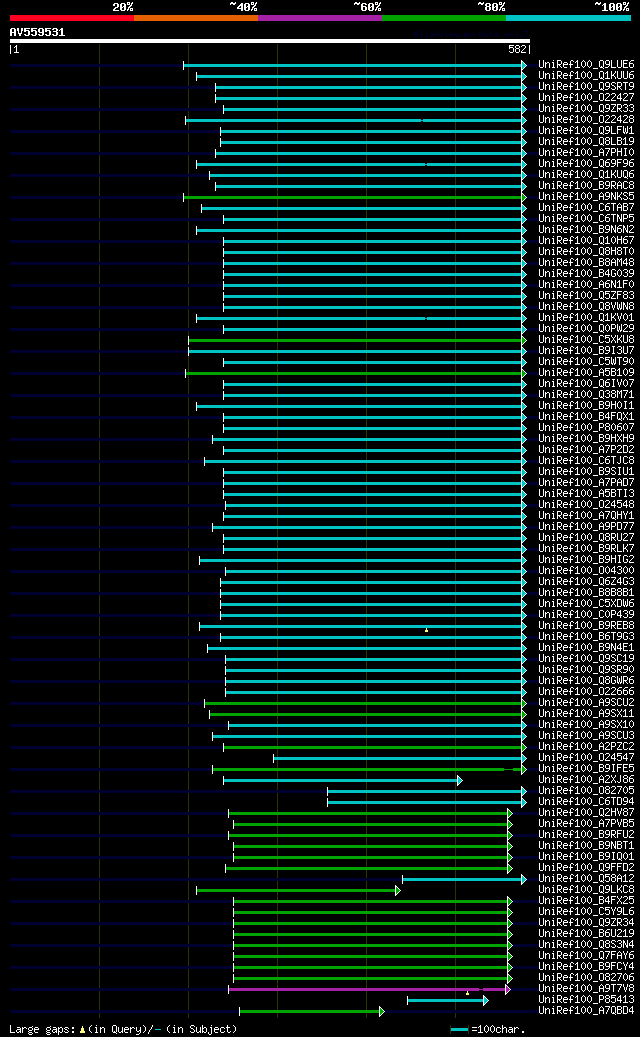640x1037 pixels.
Task: Open hit UniRef100_Q10H67 label
Action: [x=586, y=241]
